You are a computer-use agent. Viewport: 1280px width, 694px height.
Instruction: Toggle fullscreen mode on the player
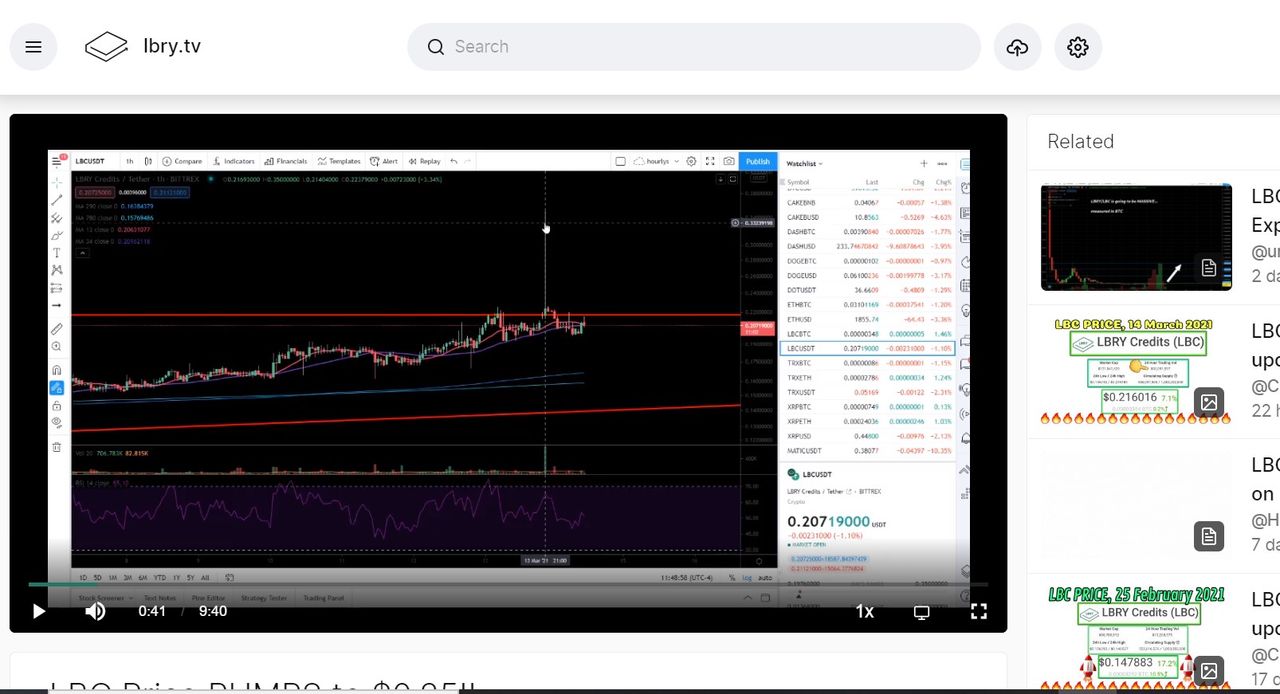click(x=979, y=611)
